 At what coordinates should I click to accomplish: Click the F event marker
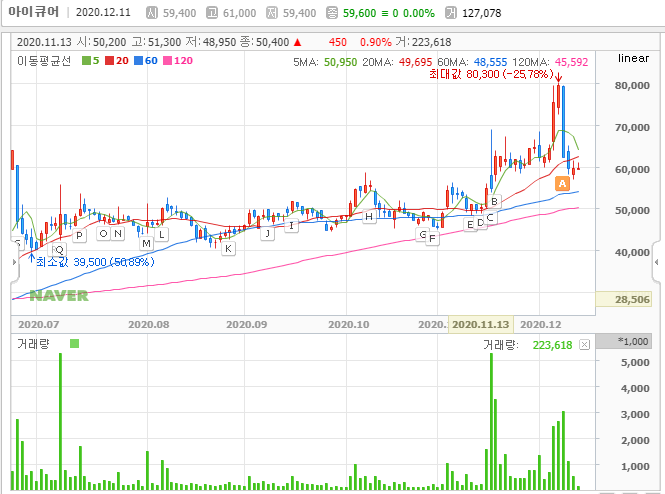432,239
